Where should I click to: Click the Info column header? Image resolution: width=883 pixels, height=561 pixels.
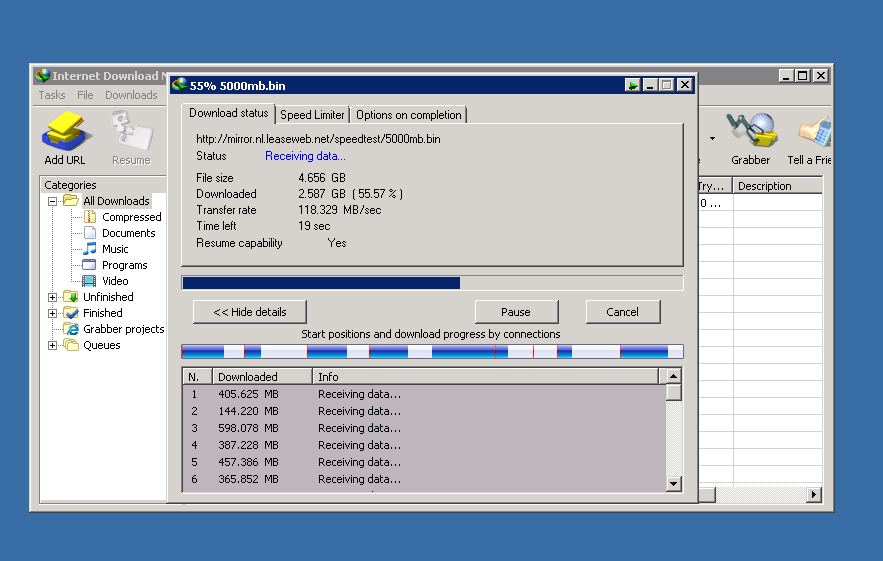click(x=485, y=377)
